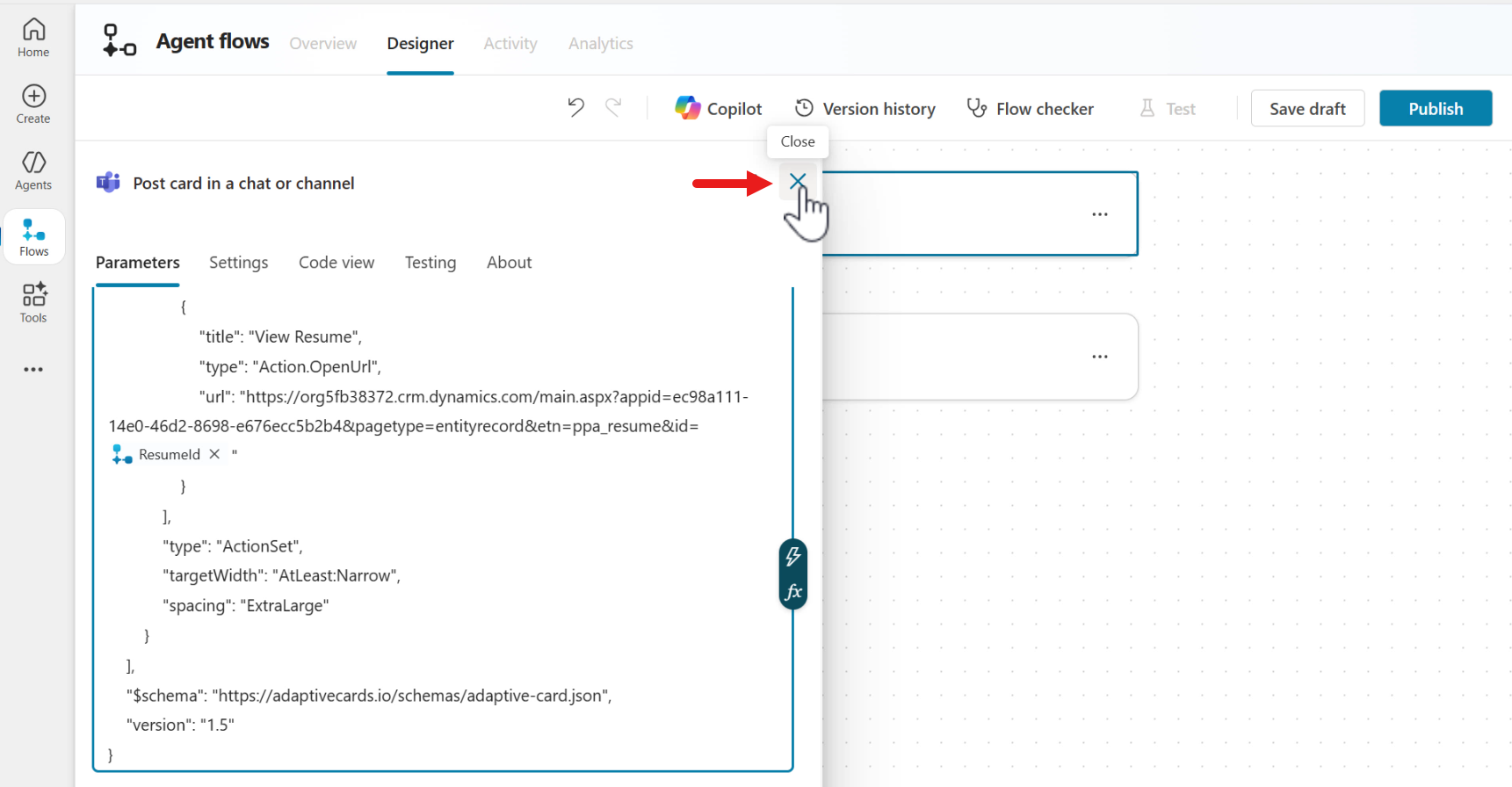Open the fx expression editor
Image resolution: width=1512 pixels, height=787 pixels.
(x=793, y=592)
